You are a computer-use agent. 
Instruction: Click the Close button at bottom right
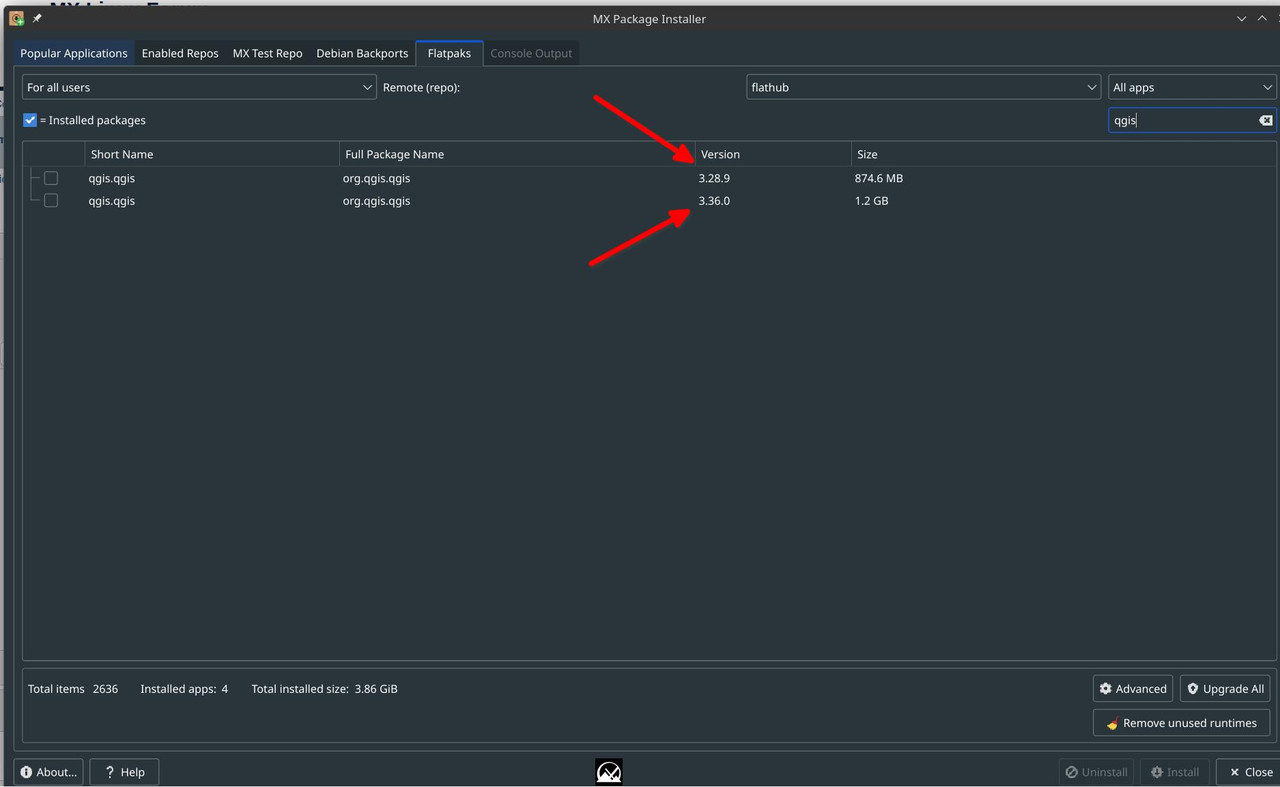pyautogui.click(x=1249, y=772)
